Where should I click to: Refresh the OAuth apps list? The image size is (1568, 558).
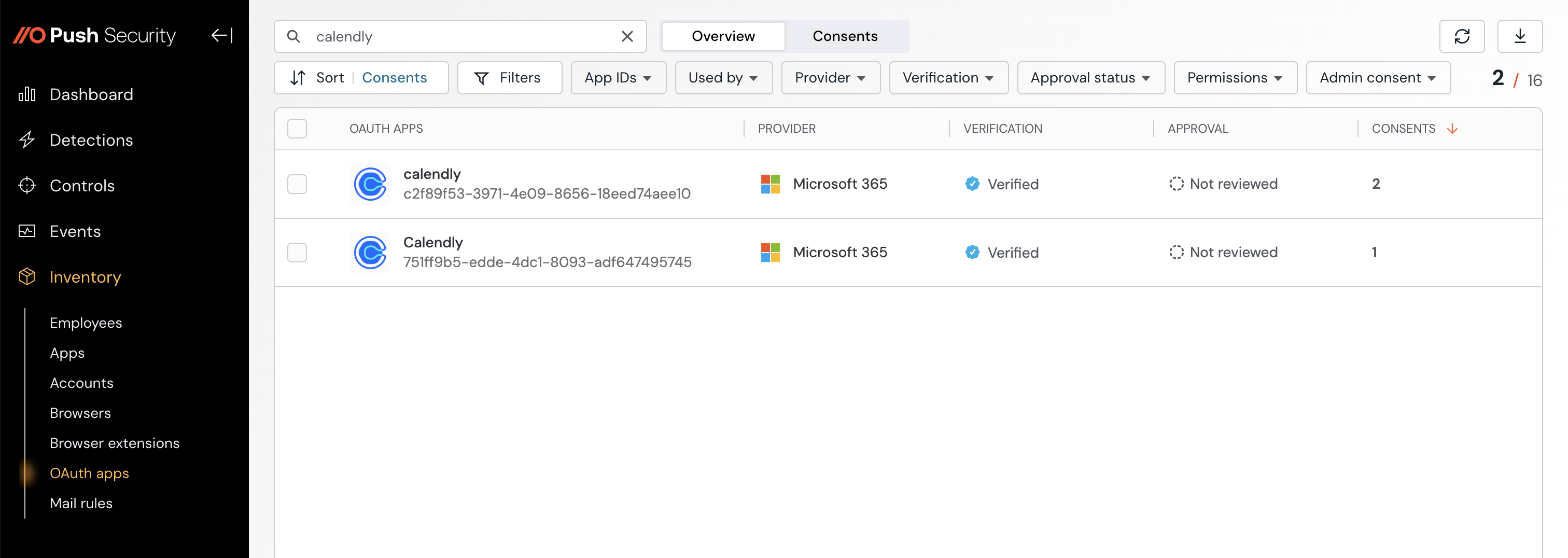coord(1462,36)
